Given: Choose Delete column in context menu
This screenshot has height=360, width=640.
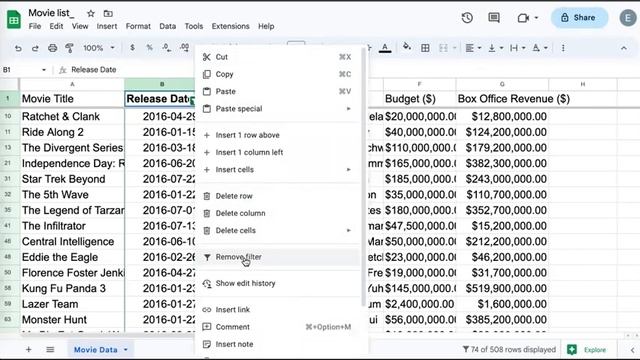Looking at the screenshot, I should coord(278,213).
